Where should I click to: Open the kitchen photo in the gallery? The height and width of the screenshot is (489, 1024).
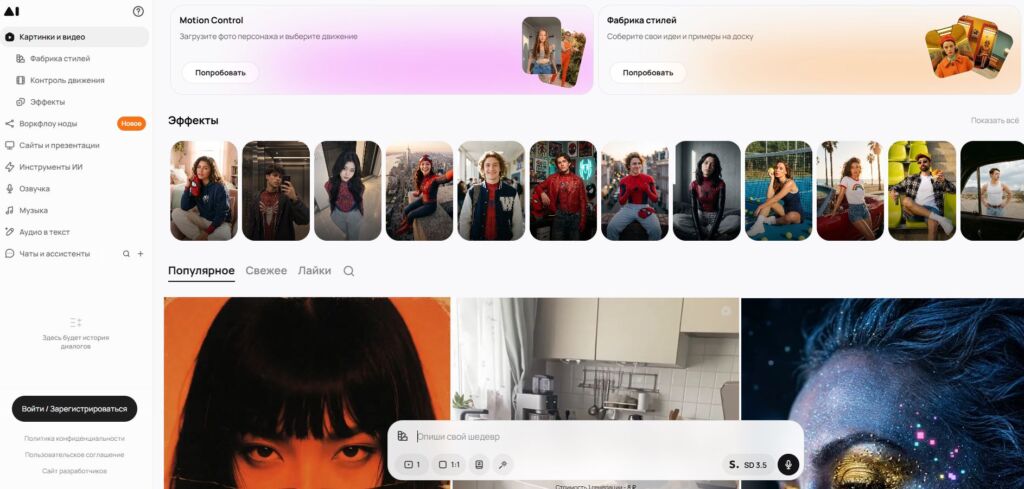(x=596, y=358)
